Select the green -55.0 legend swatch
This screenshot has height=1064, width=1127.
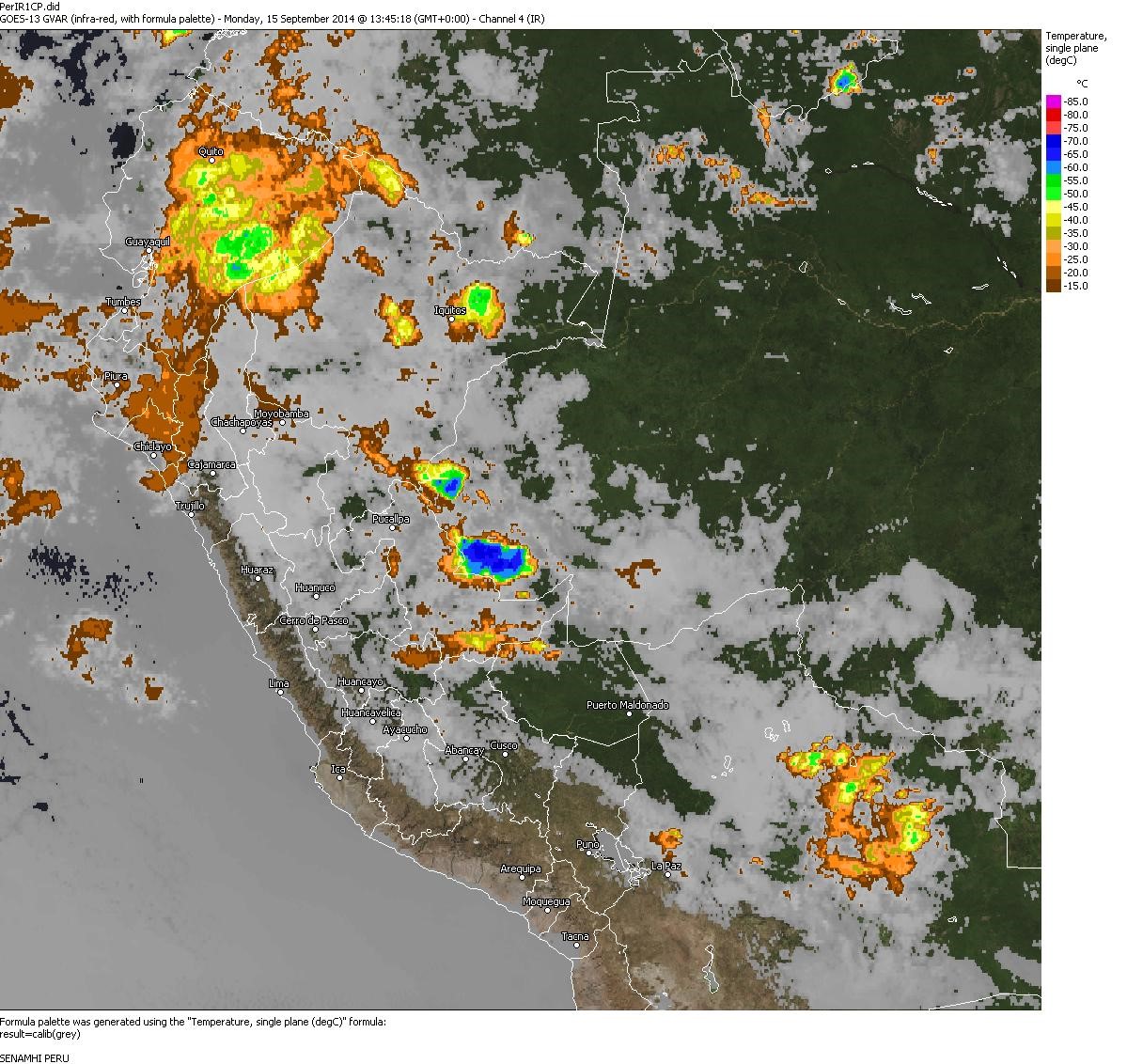click(1054, 180)
